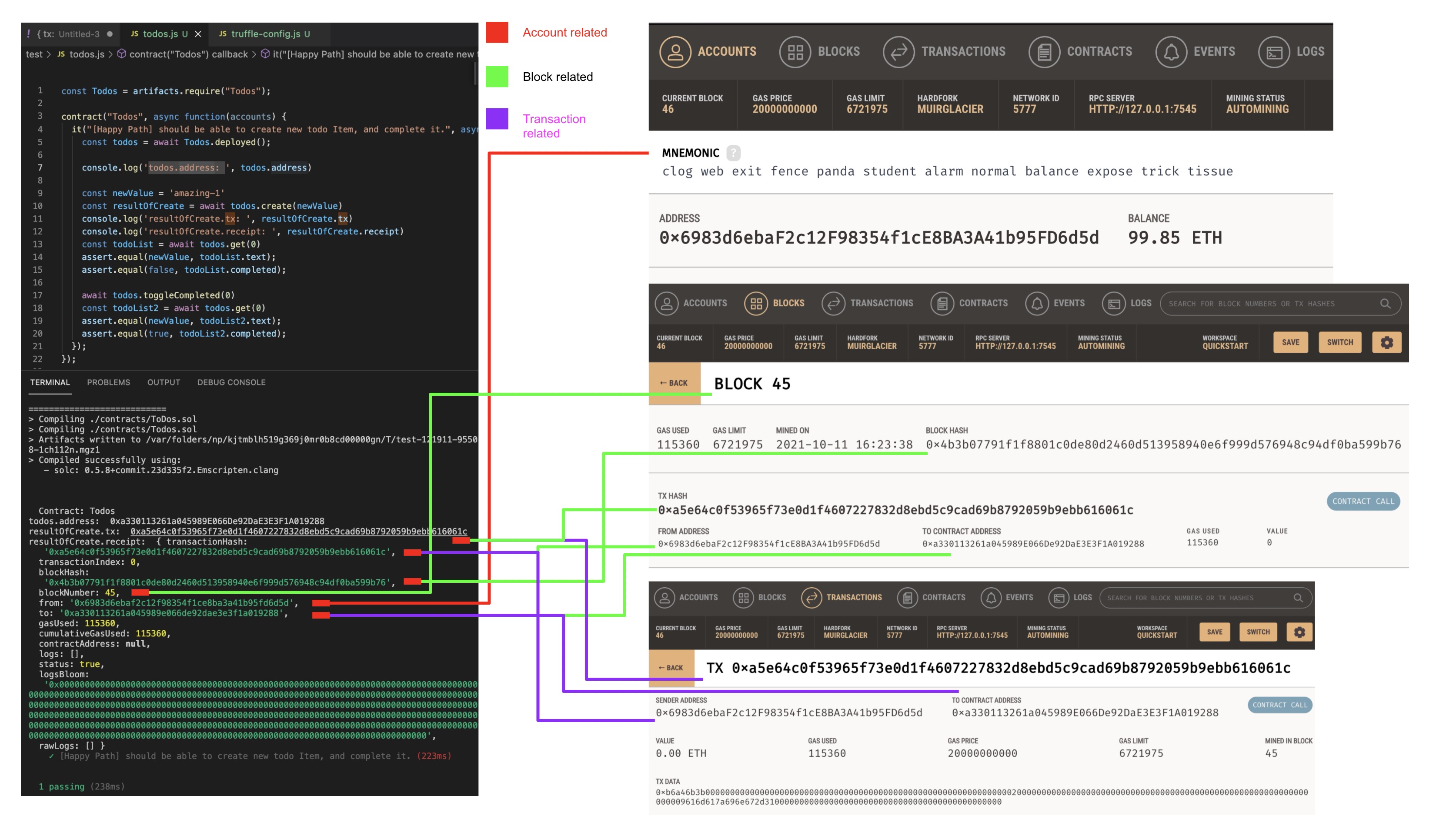
Task: Click search magnifier in Block 45 window
Action: point(1385,304)
